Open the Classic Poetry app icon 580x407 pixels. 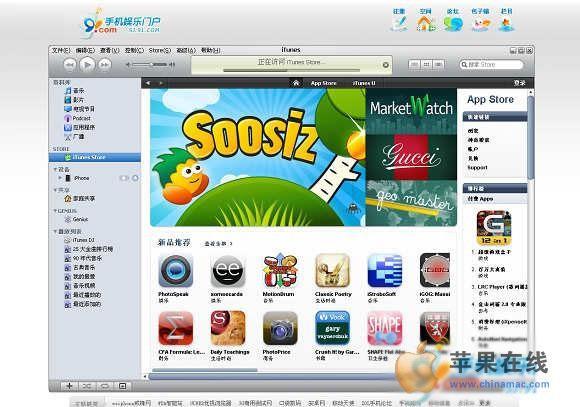pos(333,271)
